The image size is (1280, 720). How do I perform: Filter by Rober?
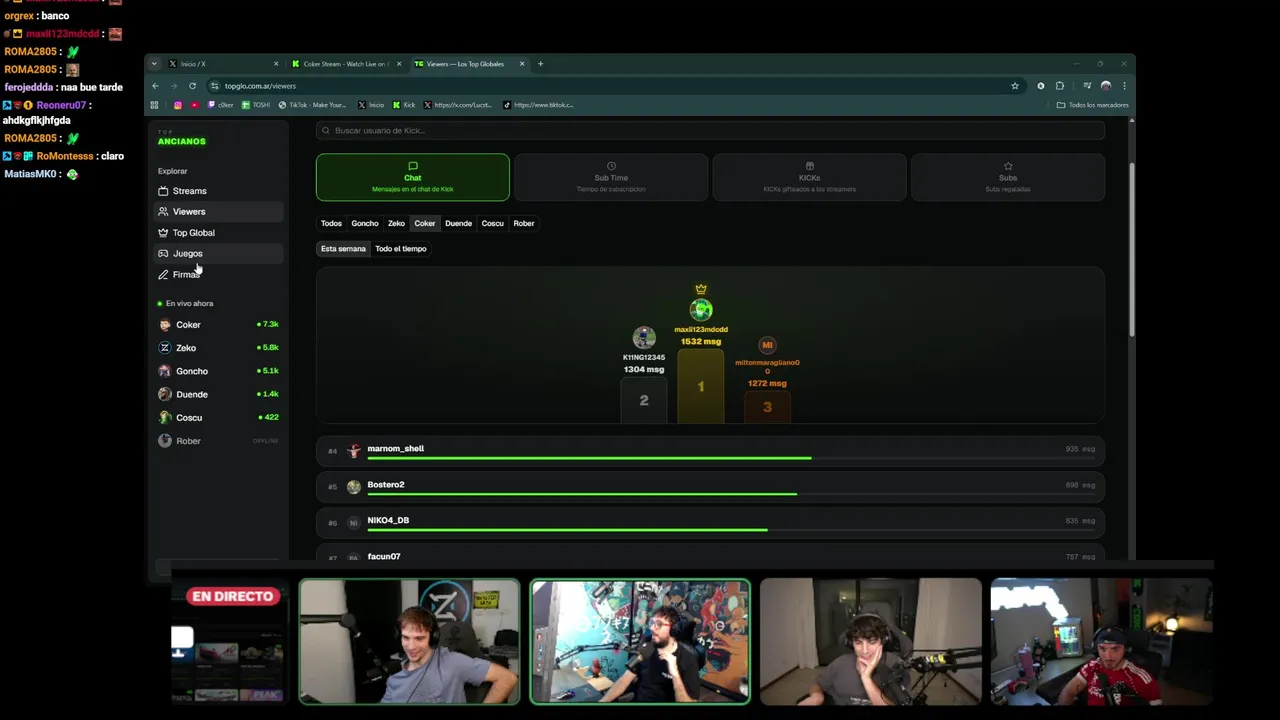coord(524,224)
